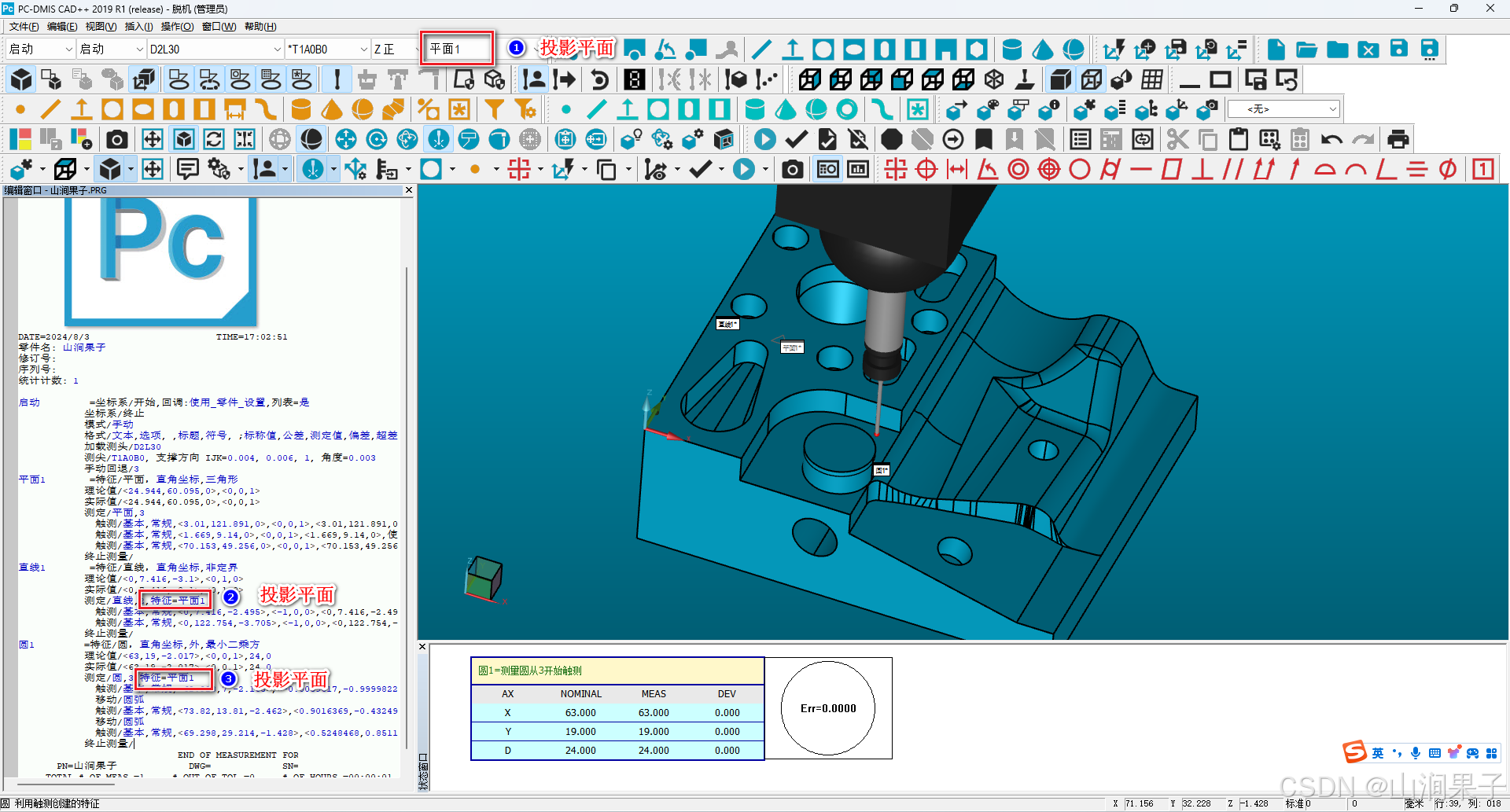Click the New file icon
Screen dimensions: 1510x812
(1276, 50)
